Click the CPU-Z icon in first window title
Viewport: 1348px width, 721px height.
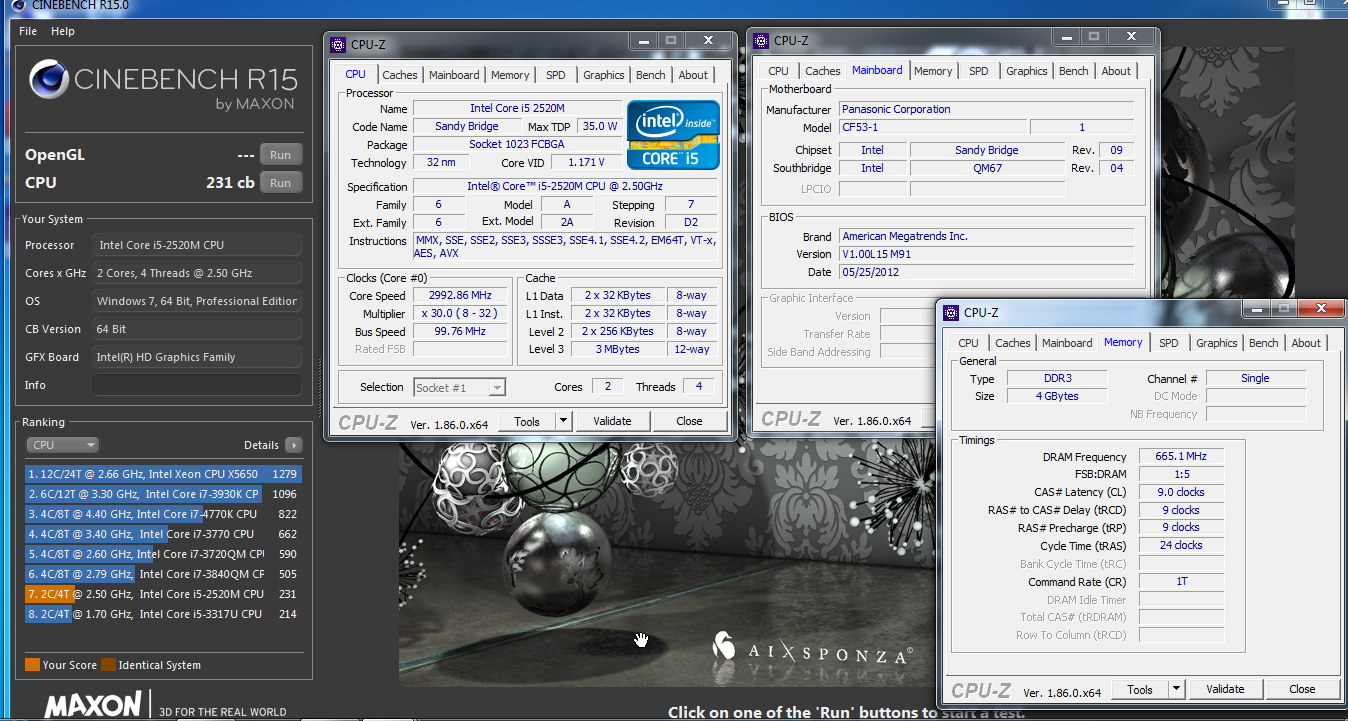pos(339,44)
